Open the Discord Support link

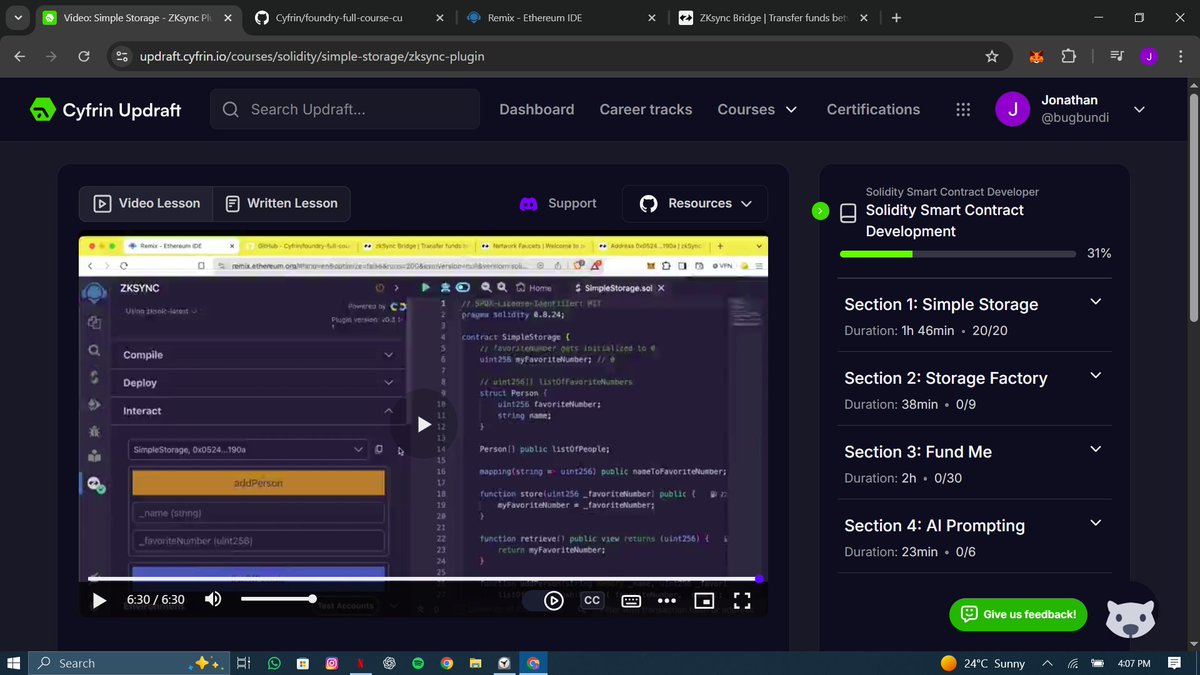pyautogui.click(x=558, y=203)
